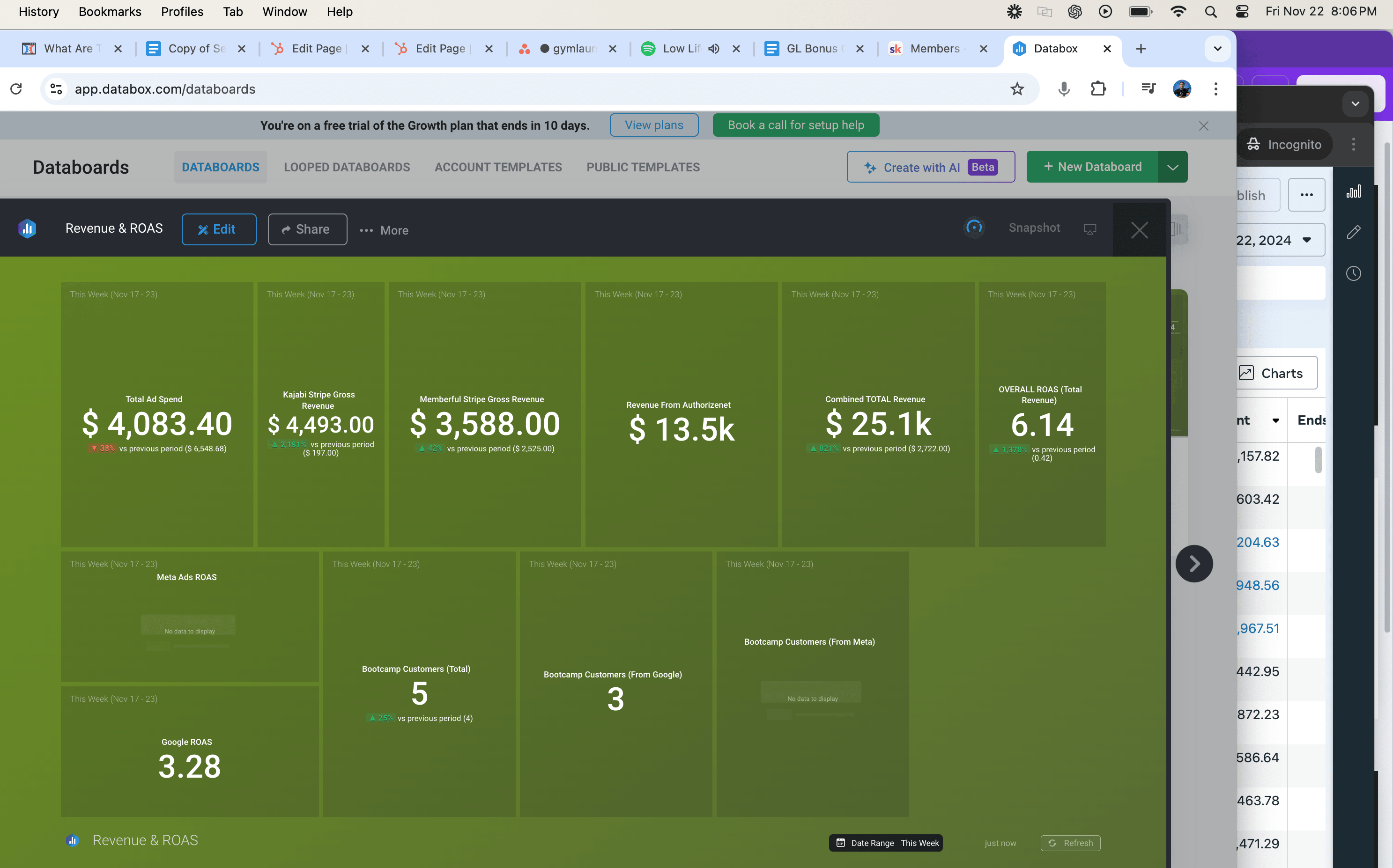Click the pencil edit icon in sidebar
Image resolution: width=1393 pixels, height=868 pixels.
[1353, 232]
